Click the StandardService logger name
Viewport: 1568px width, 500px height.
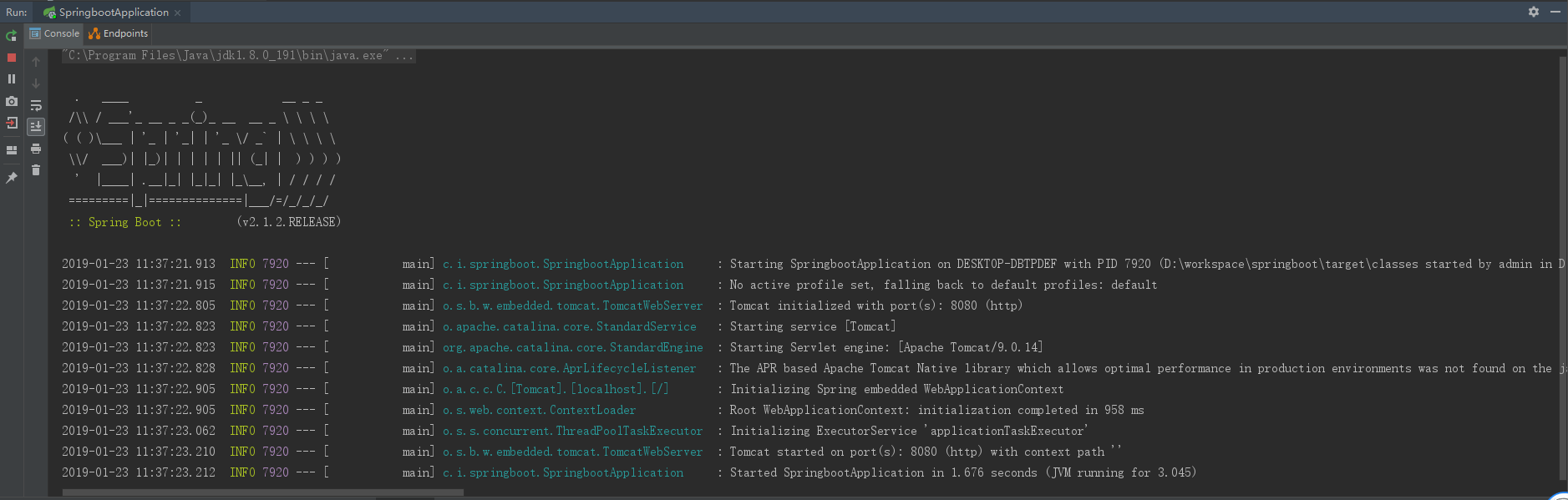(x=570, y=326)
